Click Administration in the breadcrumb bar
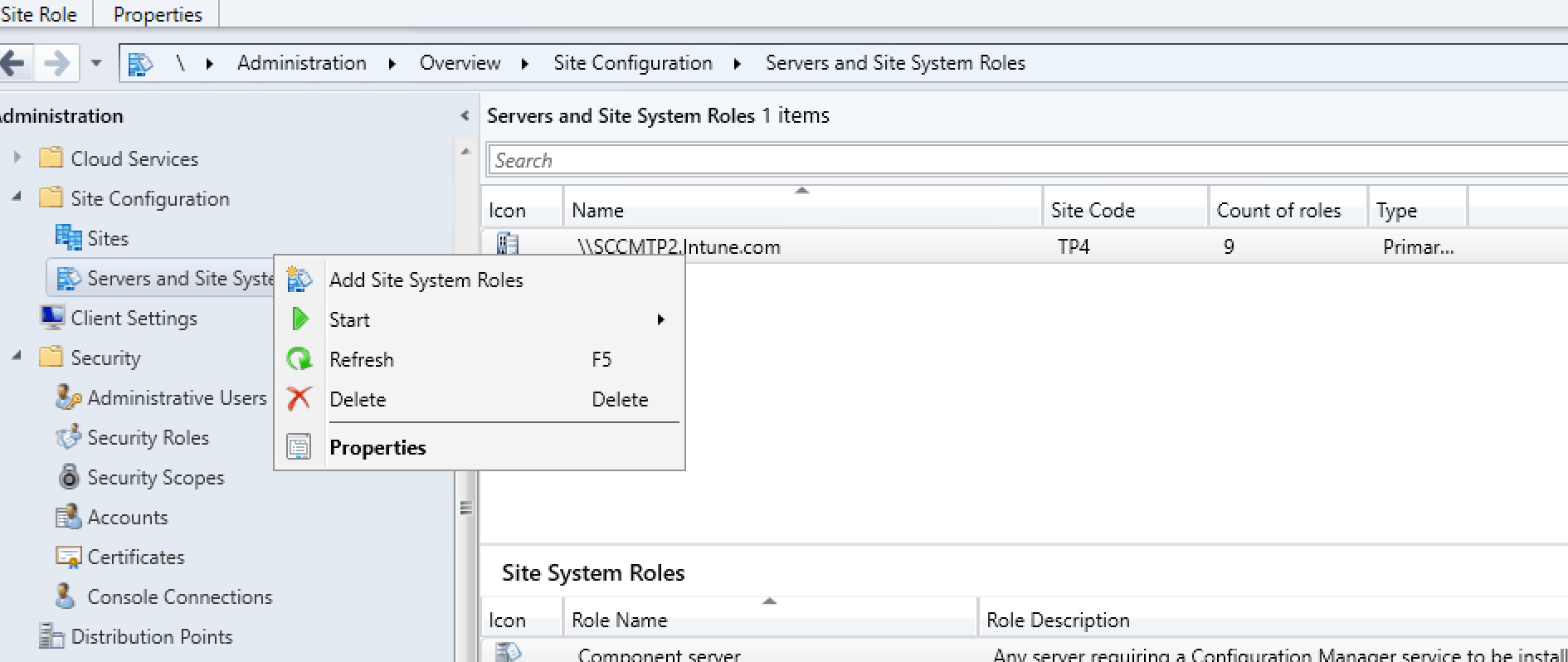The width and height of the screenshot is (1568, 662). [x=302, y=63]
